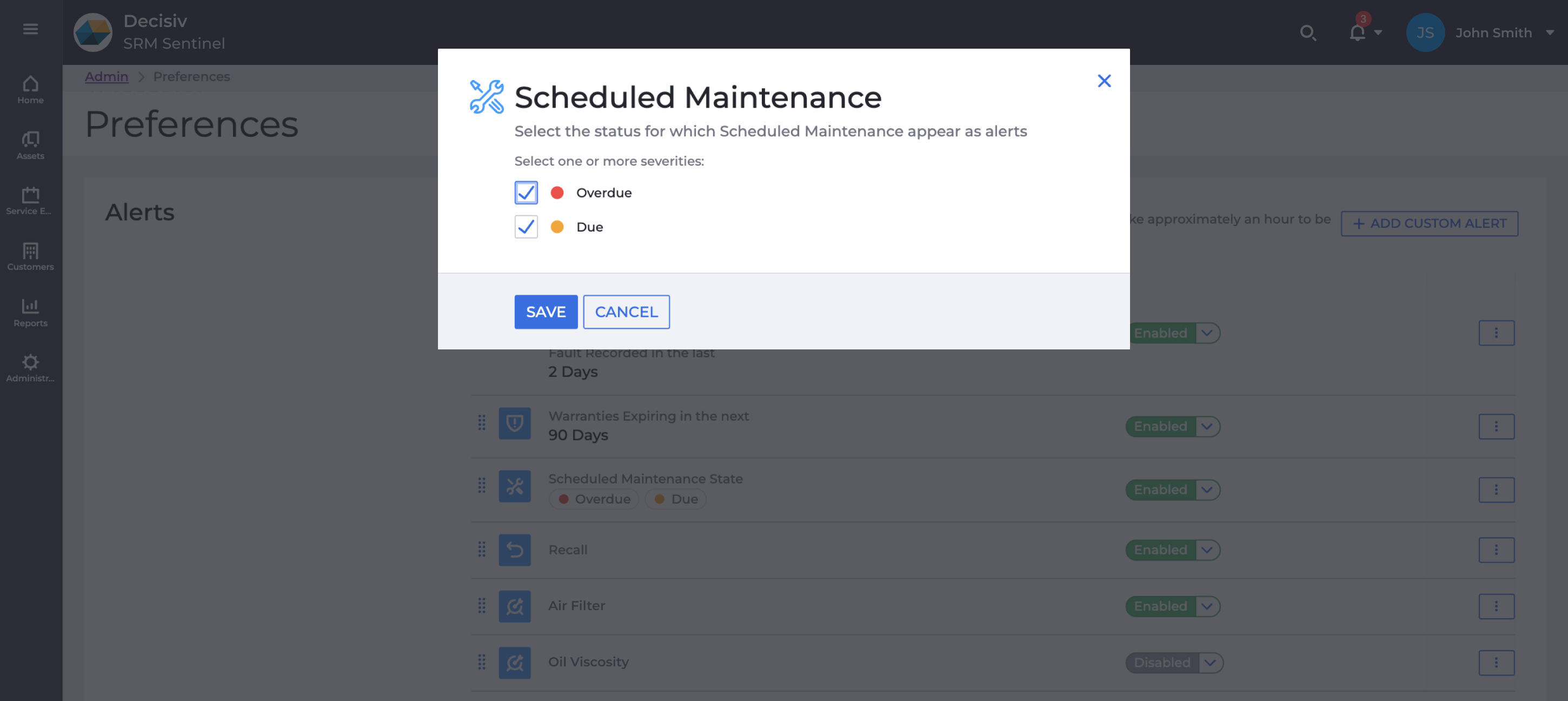Open the Customers panel from sidebar

click(x=30, y=255)
